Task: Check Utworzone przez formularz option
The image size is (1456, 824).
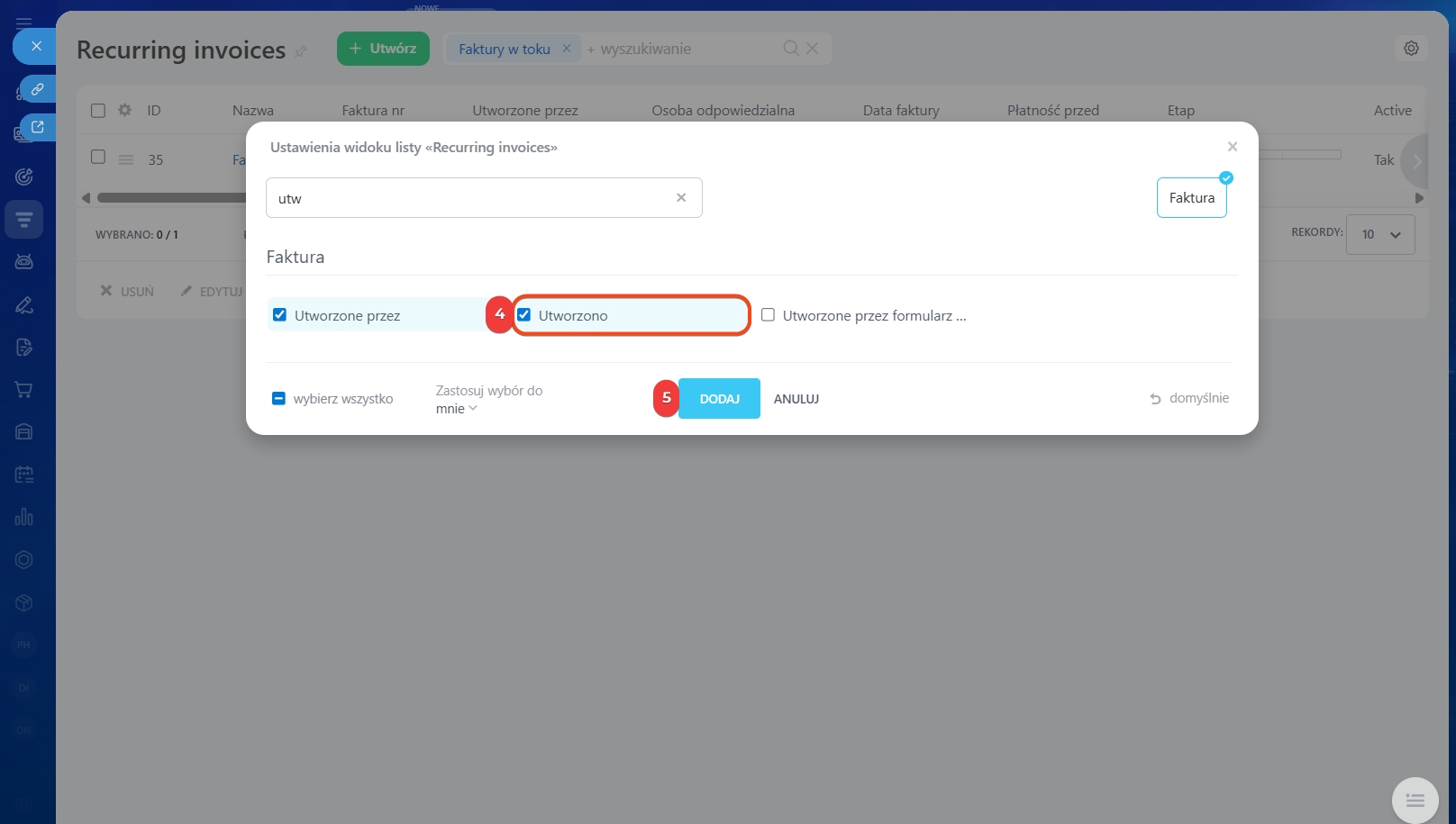Action: click(768, 314)
